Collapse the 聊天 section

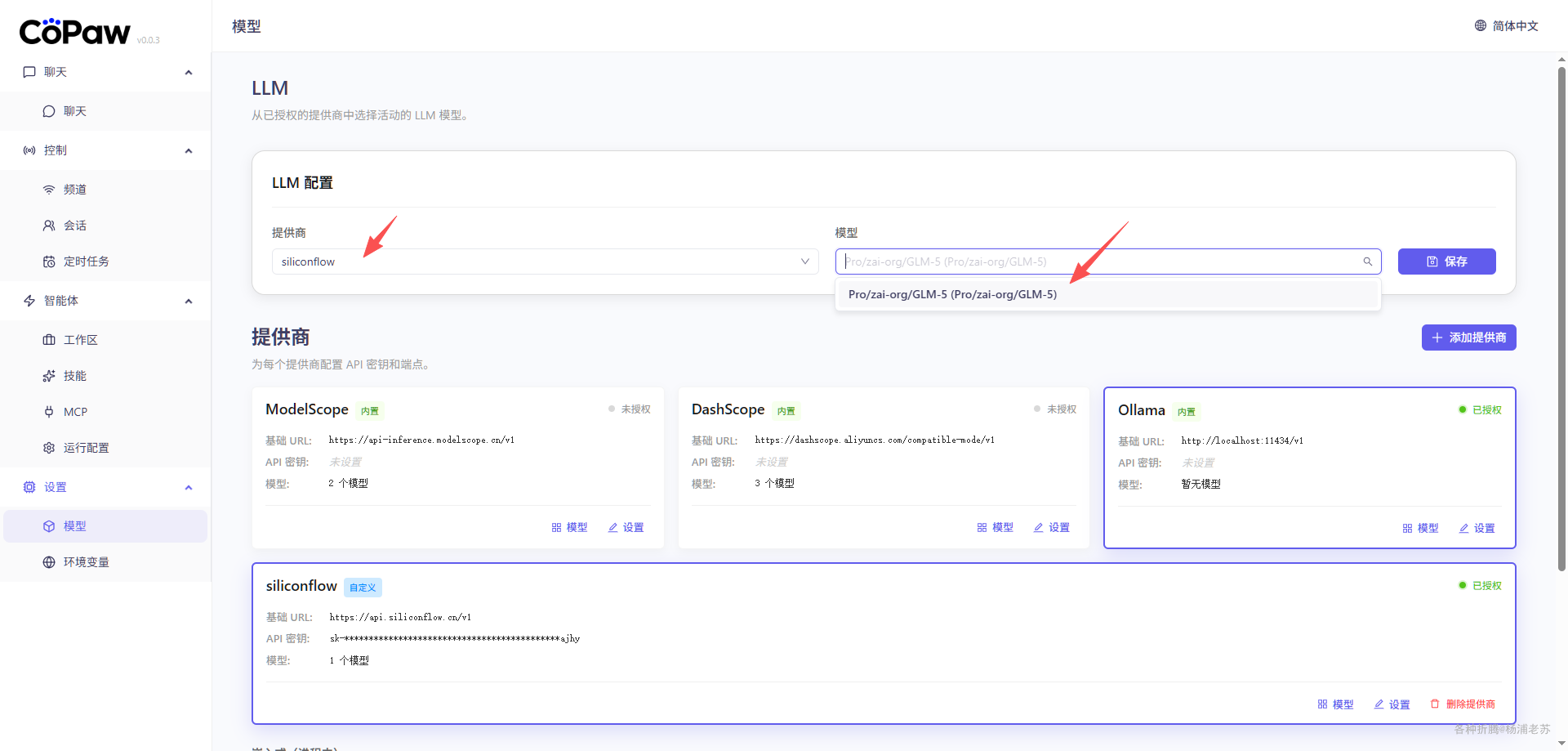pyautogui.click(x=189, y=72)
